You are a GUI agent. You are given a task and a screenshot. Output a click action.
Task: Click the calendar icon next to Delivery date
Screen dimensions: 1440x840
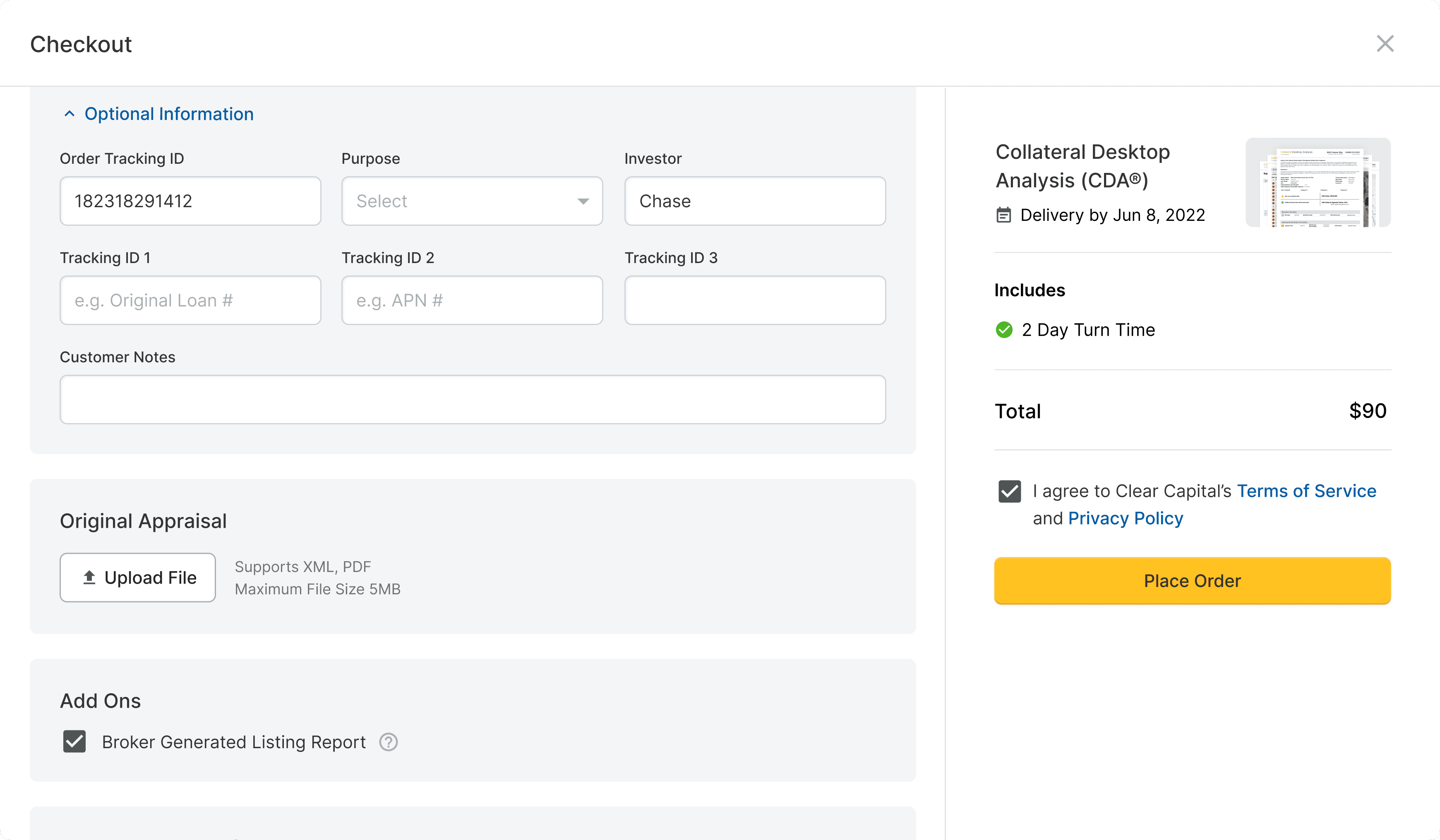[1003, 215]
